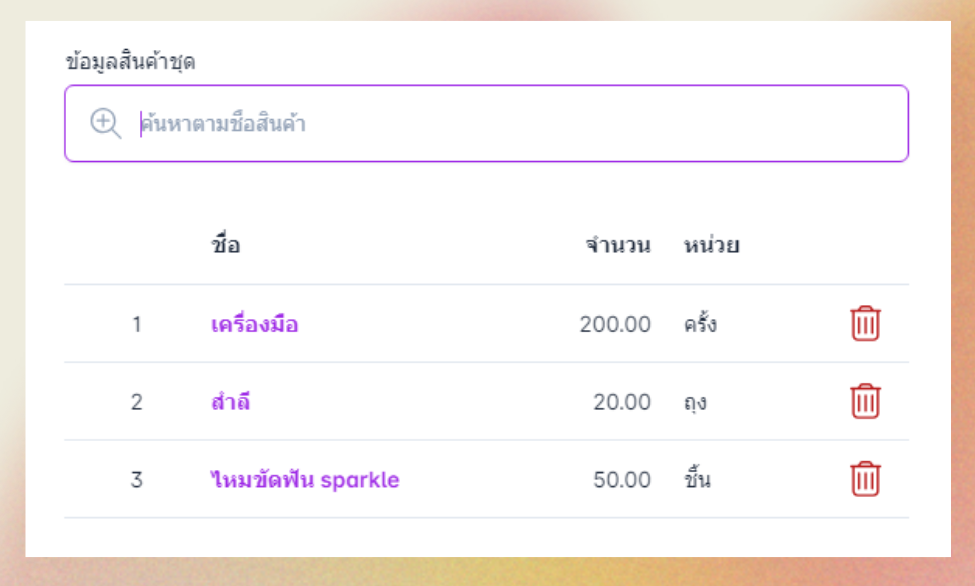Click the ถุง unit cell

pos(696,403)
